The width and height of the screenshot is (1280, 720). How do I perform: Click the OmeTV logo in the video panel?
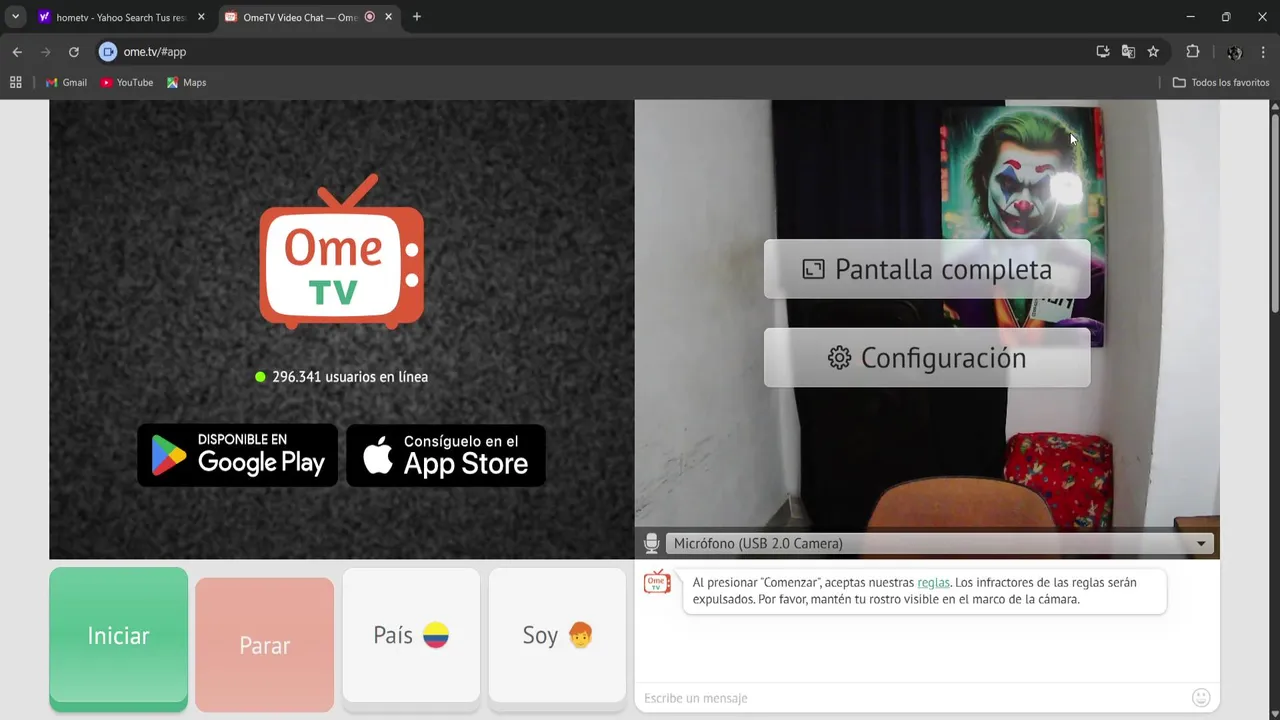[x=342, y=252]
